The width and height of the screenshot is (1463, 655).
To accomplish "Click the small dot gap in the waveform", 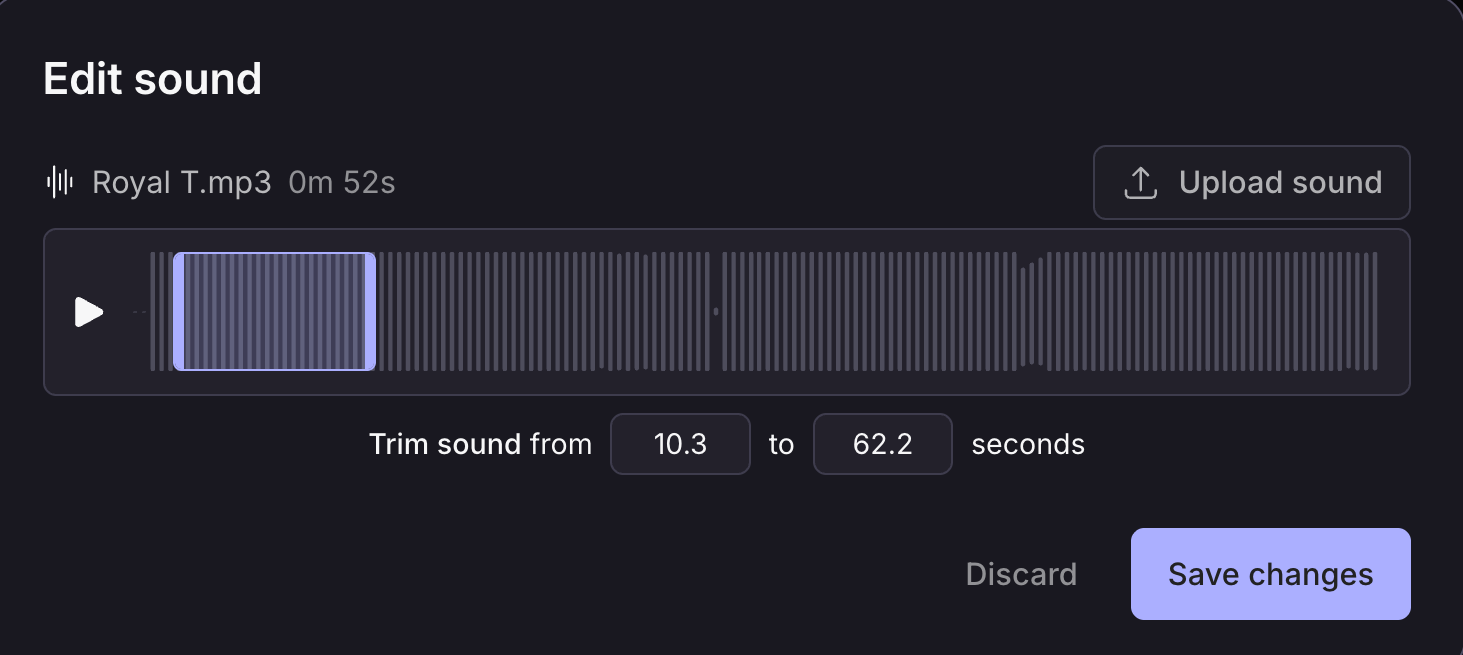I will [x=716, y=312].
